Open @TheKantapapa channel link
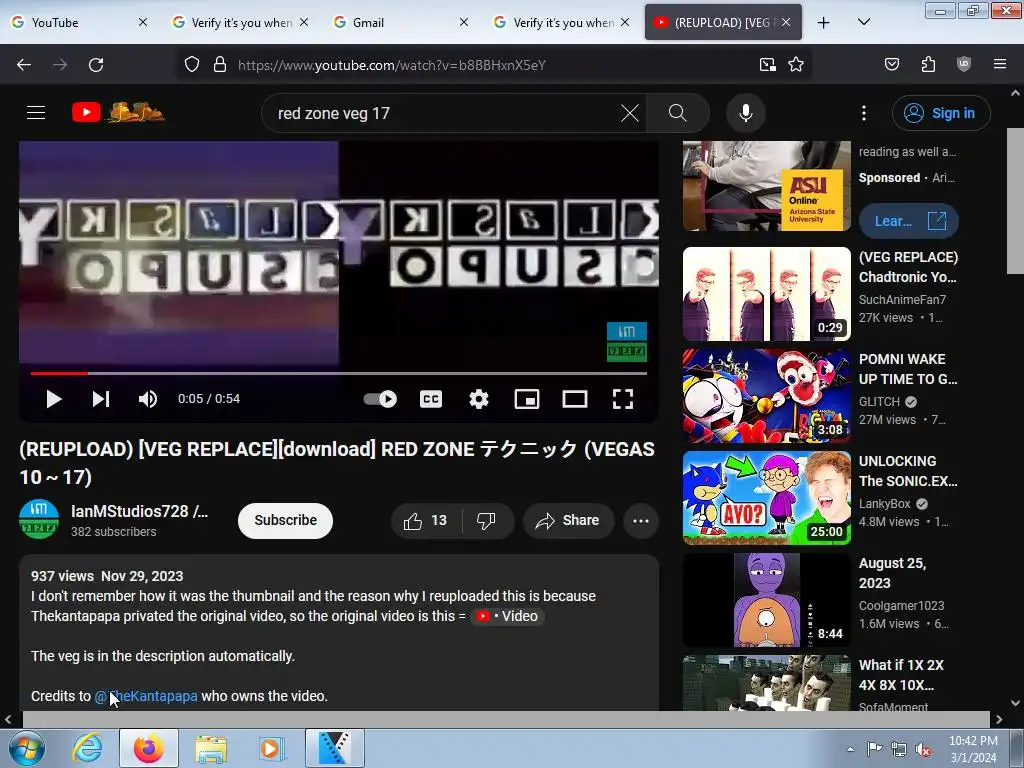The height and width of the screenshot is (768, 1024). pyautogui.click(x=146, y=696)
